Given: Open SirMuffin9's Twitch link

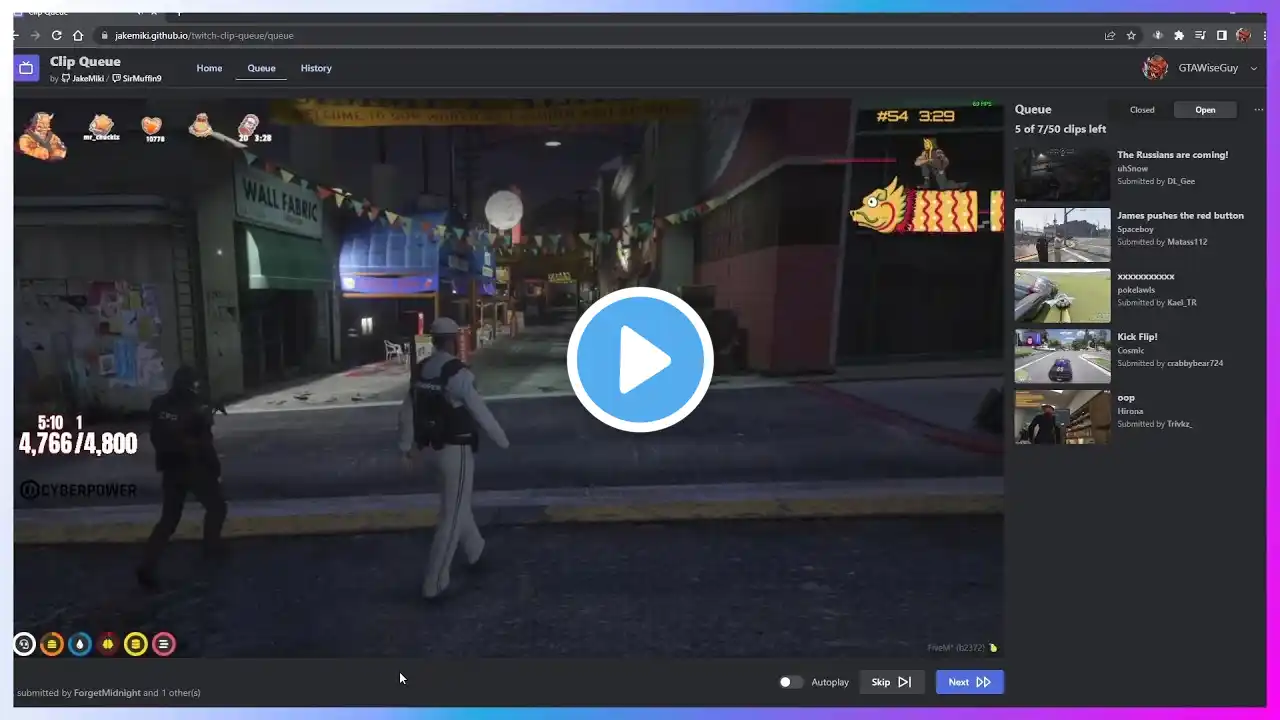Looking at the screenshot, I should [x=137, y=78].
